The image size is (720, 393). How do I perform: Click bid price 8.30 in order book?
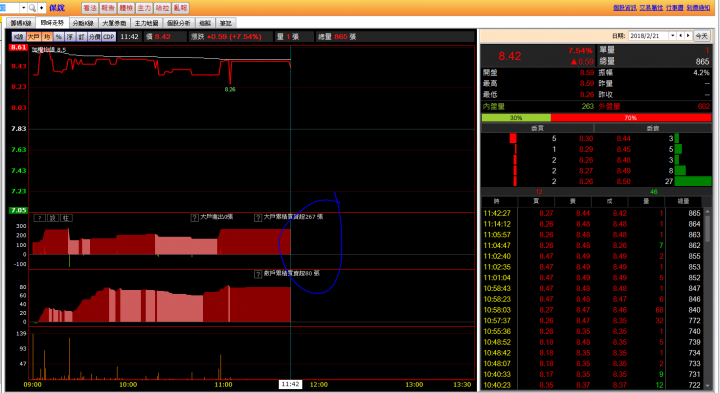point(585,138)
